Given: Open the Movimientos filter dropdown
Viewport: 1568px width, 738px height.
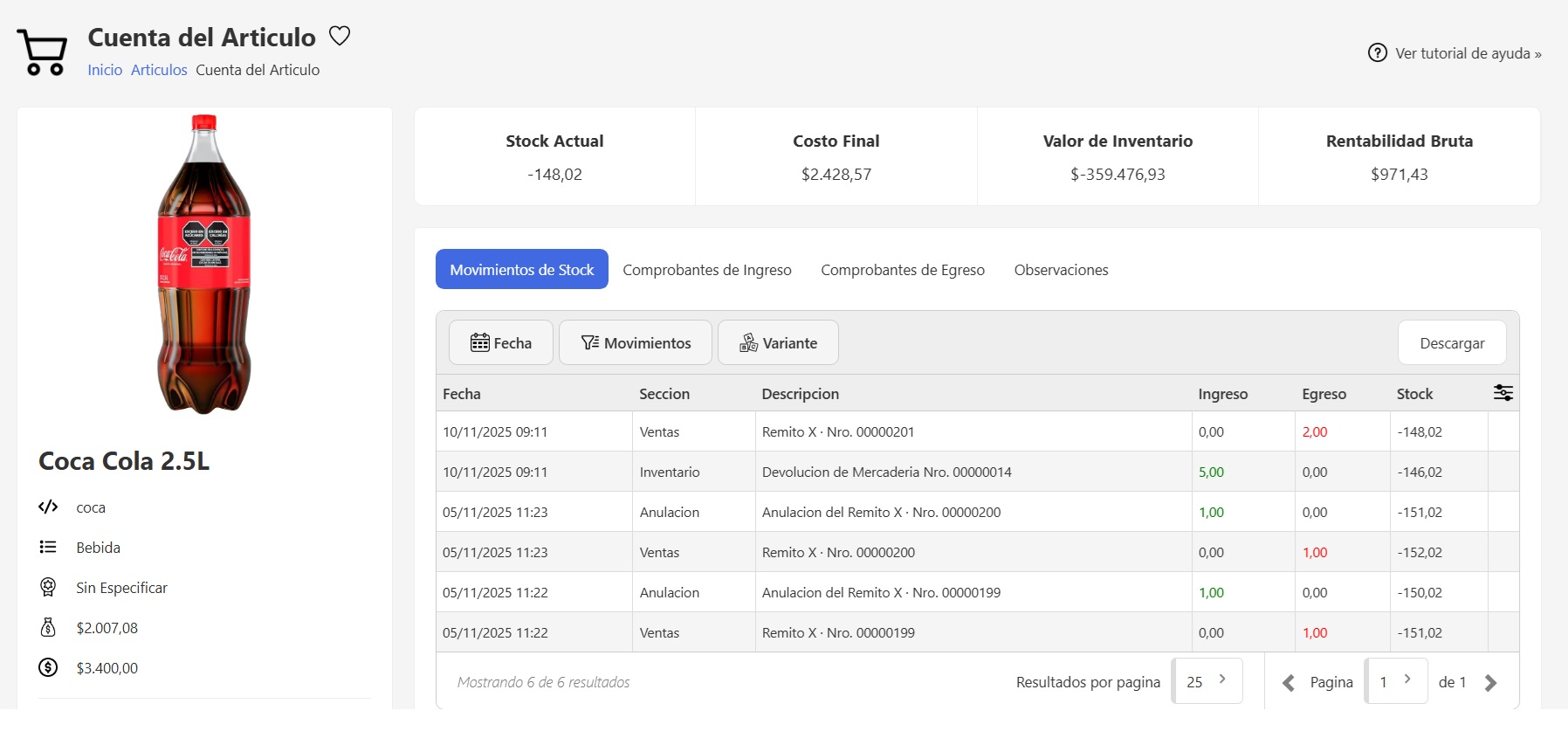Looking at the screenshot, I should coord(636,343).
